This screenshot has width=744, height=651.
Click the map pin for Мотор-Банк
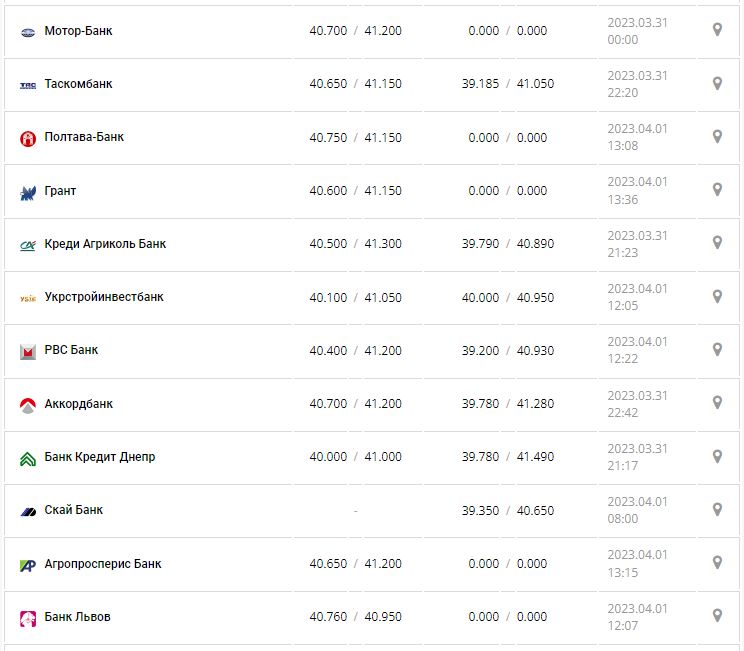point(717,30)
